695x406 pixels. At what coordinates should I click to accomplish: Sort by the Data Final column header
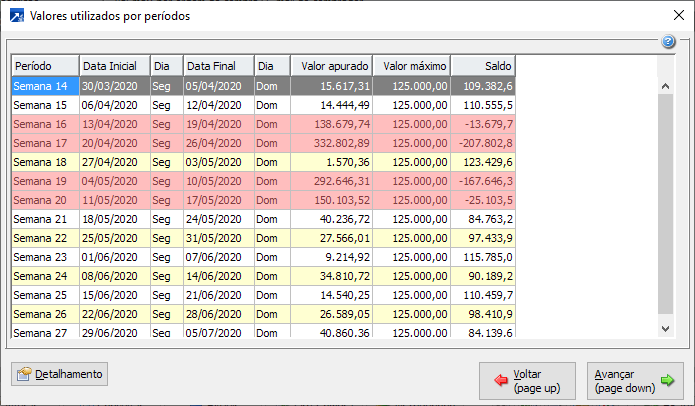[219, 66]
